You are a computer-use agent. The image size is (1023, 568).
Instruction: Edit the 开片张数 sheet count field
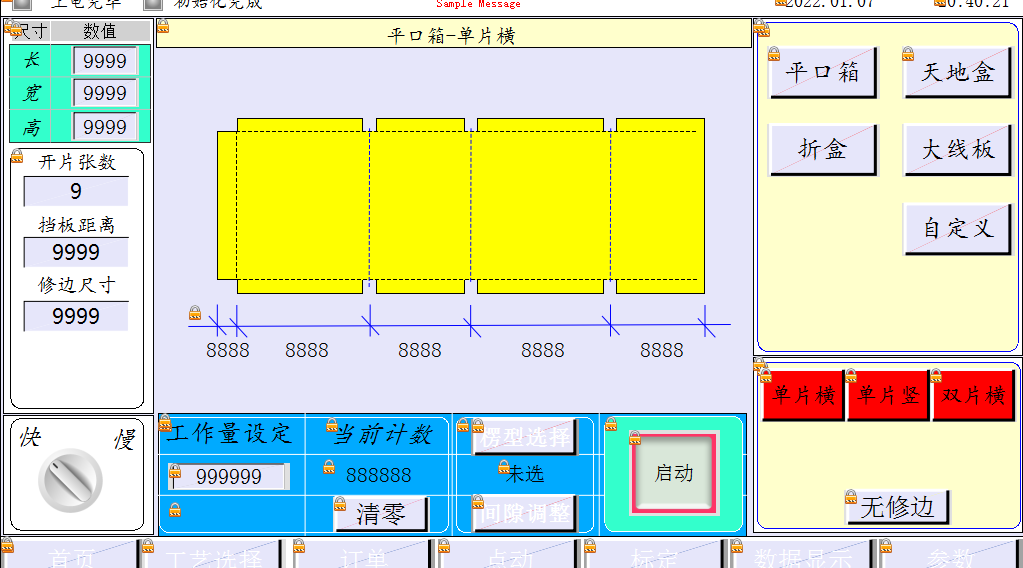[x=76, y=191]
